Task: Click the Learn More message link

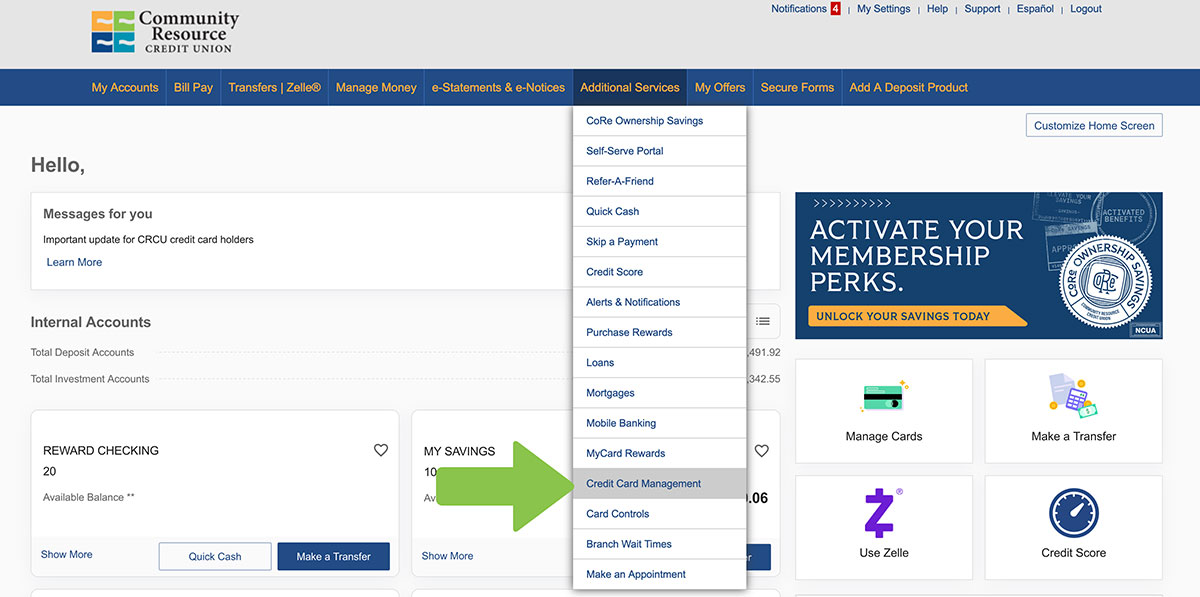Action: [74, 262]
